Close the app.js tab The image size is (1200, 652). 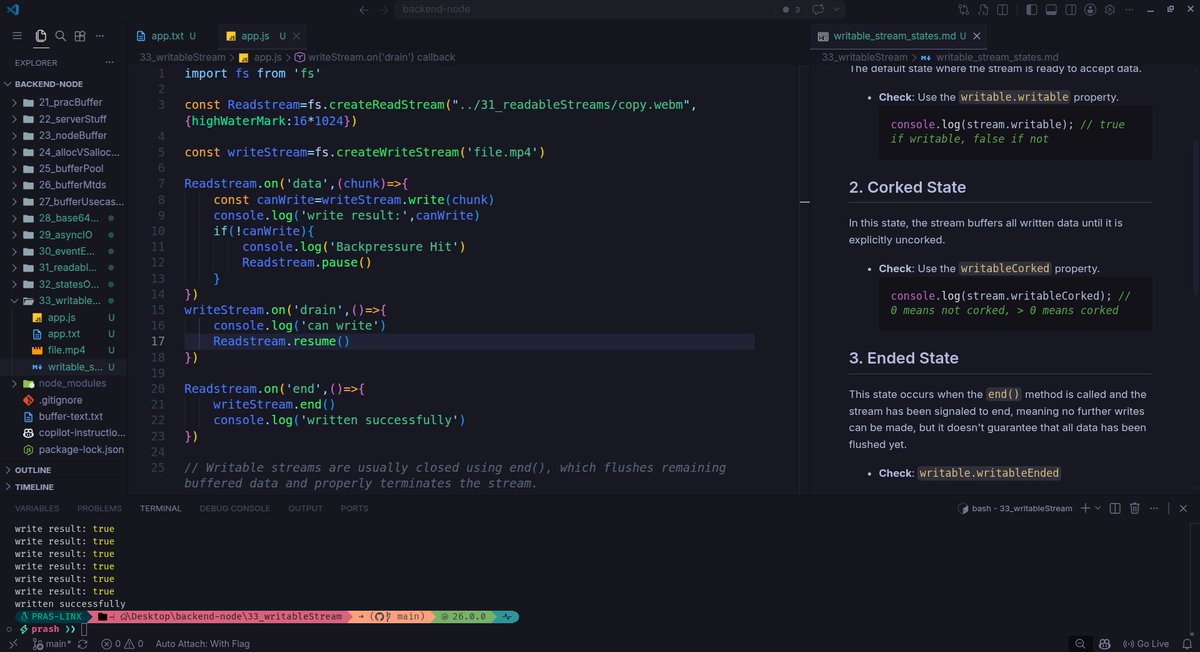pos(296,36)
